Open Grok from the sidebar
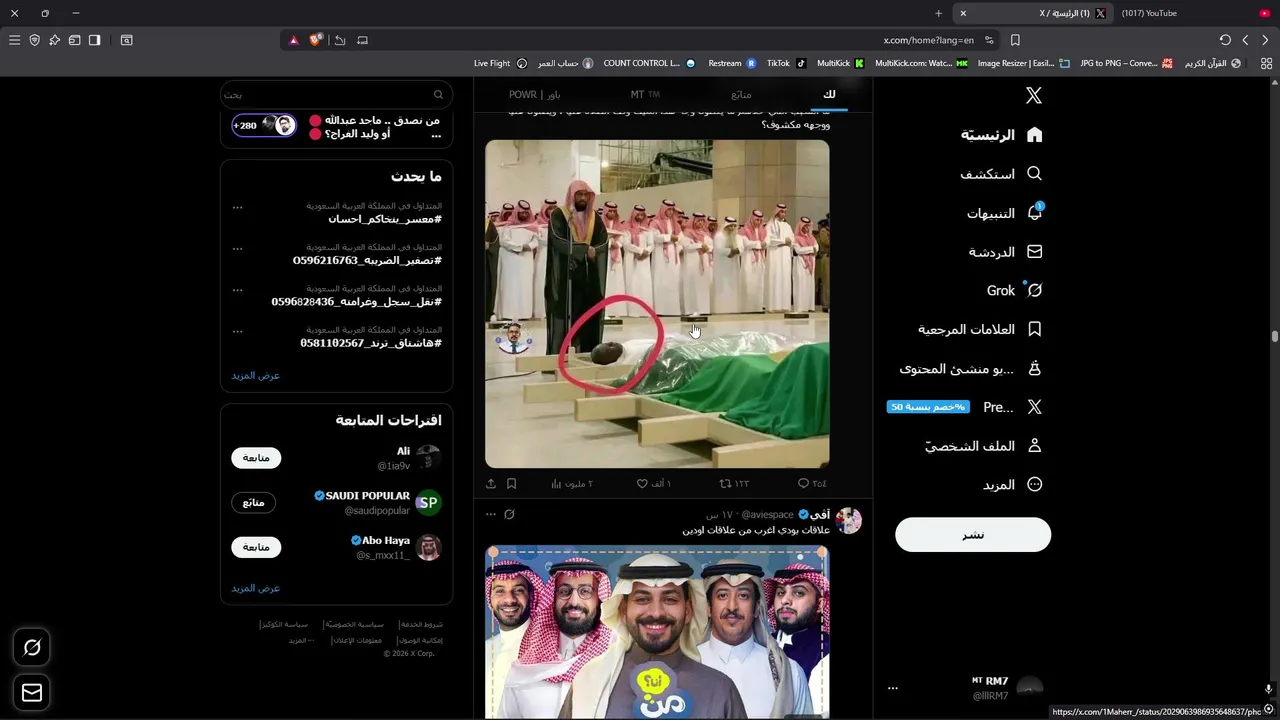The width and height of the screenshot is (1280, 720). pyautogui.click(x=1015, y=290)
